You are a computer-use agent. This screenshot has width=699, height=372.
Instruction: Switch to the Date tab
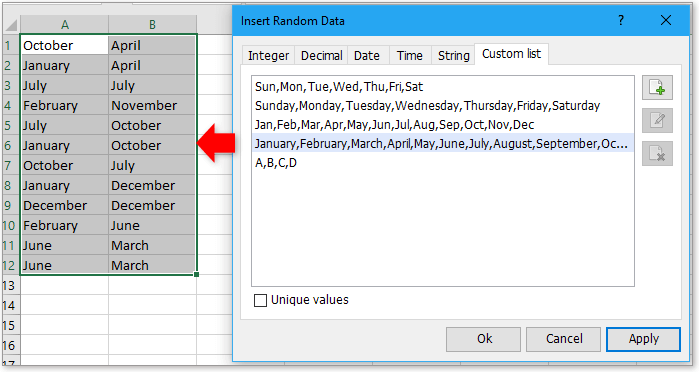pyautogui.click(x=367, y=56)
